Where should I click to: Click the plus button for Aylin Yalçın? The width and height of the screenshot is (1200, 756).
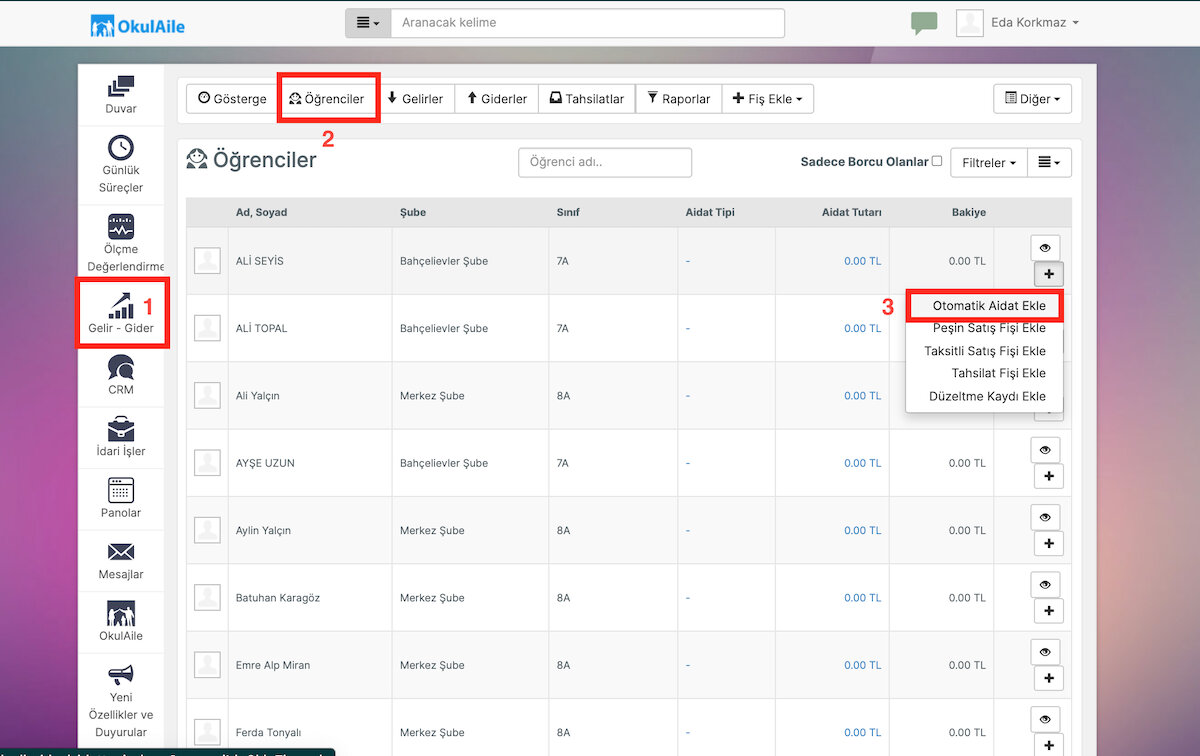click(1048, 544)
